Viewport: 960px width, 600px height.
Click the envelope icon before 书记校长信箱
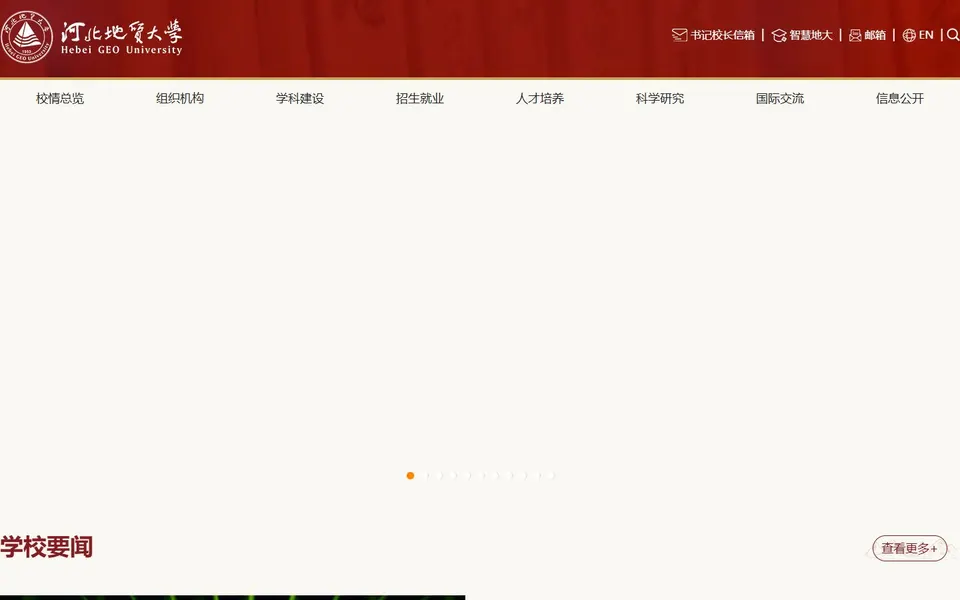click(x=679, y=35)
